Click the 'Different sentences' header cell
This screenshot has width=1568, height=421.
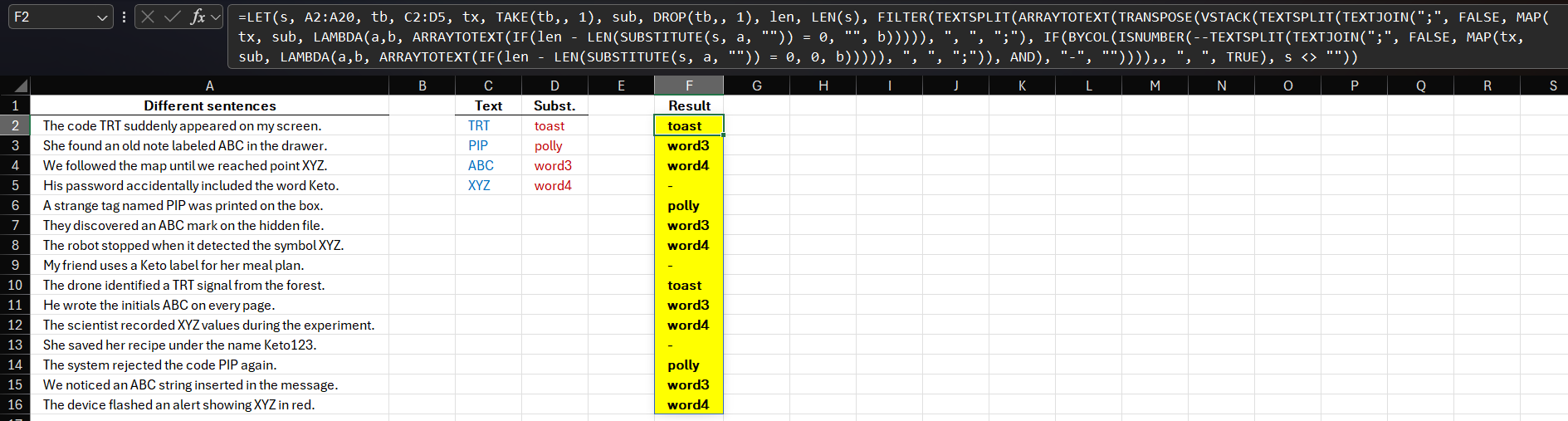point(210,105)
